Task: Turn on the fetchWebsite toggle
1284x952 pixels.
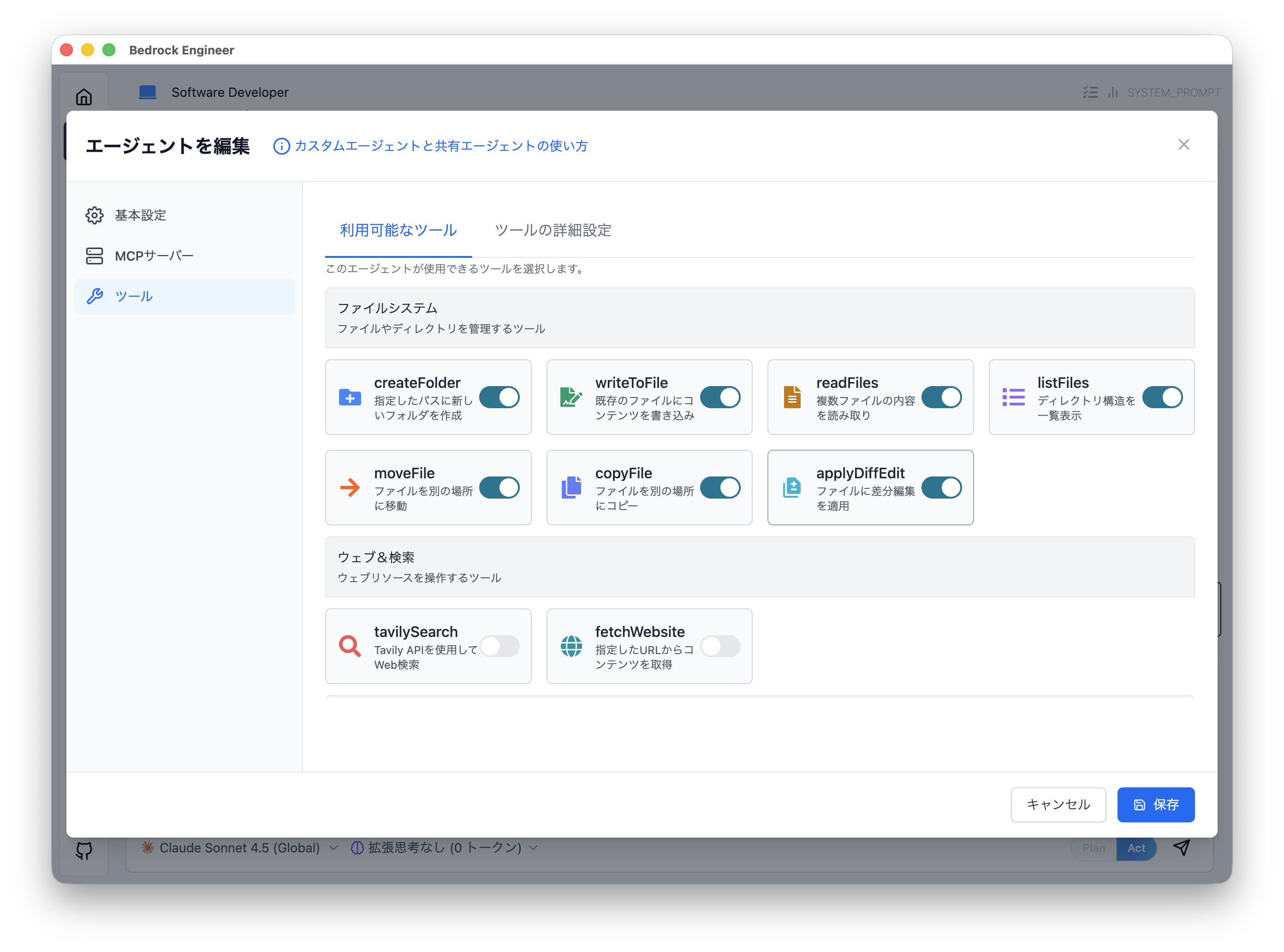Action: point(720,646)
